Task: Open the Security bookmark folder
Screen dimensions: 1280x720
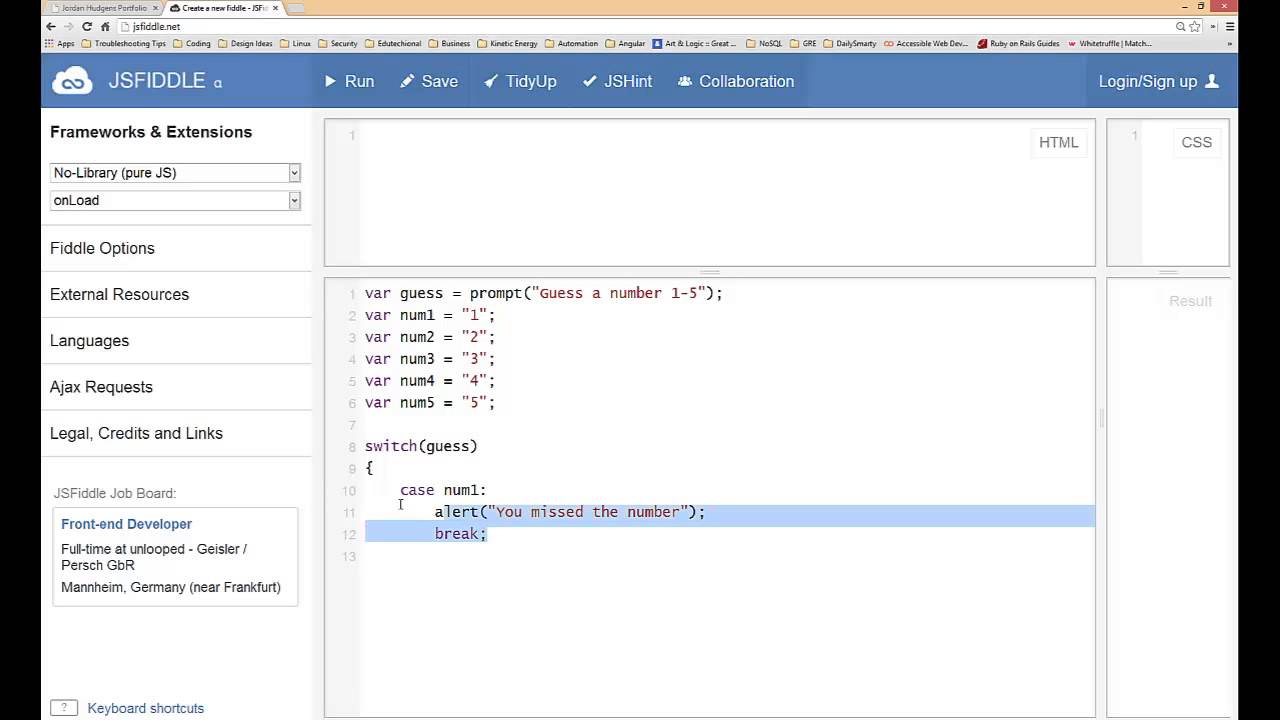Action: point(338,44)
